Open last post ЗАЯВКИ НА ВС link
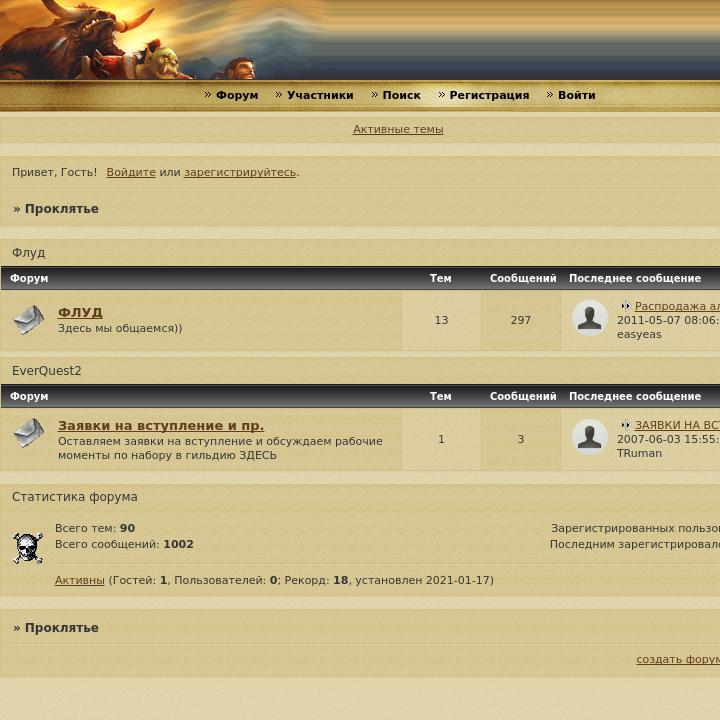The width and height of the screenshot is (720, 720). [x=677, y=425]
